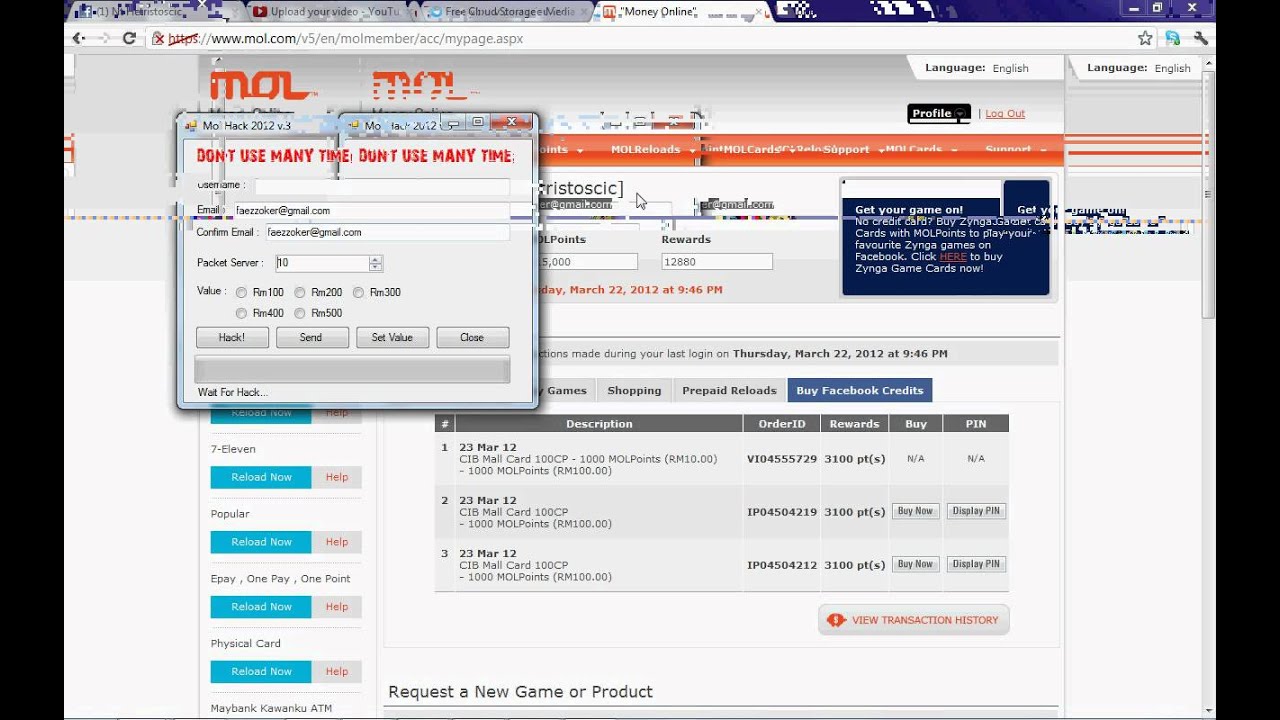
Task: Click Reload Now under 7-Eleven
Action: [x=261, y=477]
